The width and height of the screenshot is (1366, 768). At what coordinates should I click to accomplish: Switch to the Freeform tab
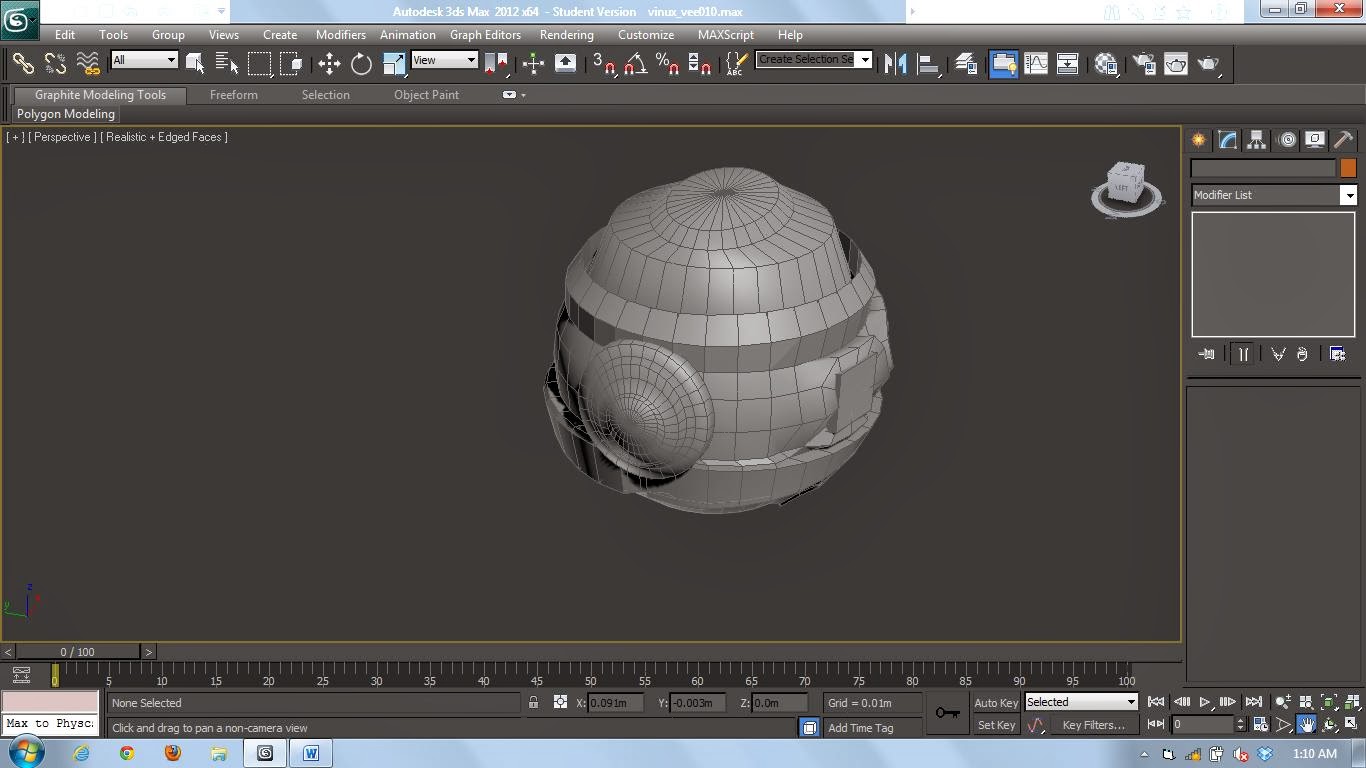(x=233, y=95)
